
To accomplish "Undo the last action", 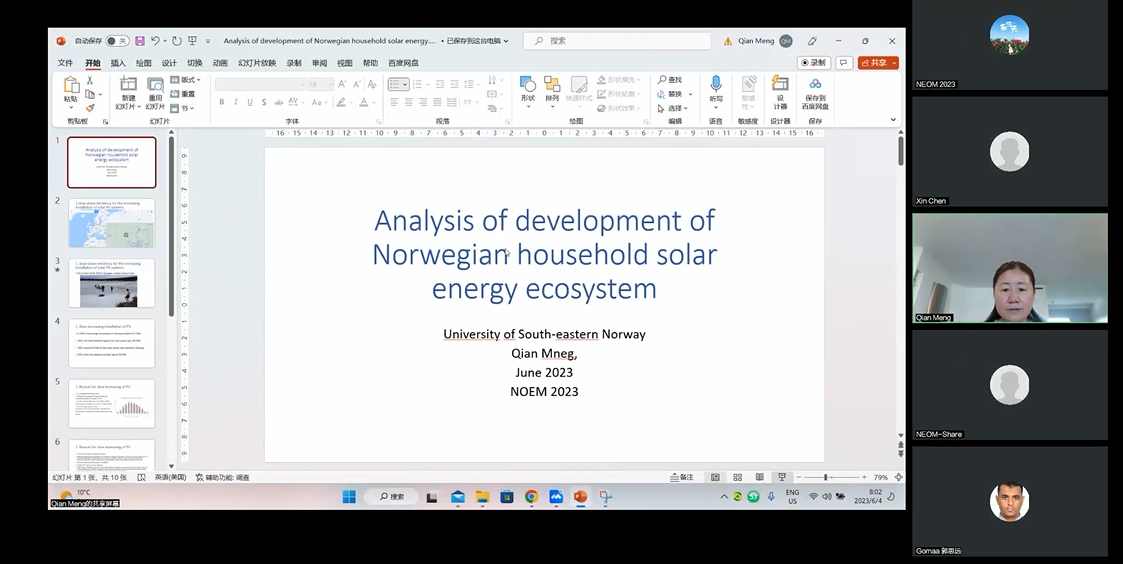I will 155,41.
